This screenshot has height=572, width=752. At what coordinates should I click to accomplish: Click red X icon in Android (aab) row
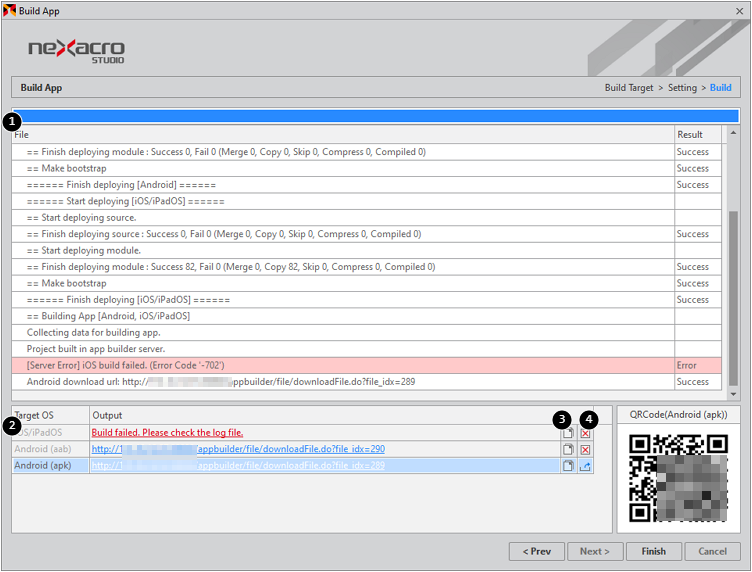click(x=586, y=450)
